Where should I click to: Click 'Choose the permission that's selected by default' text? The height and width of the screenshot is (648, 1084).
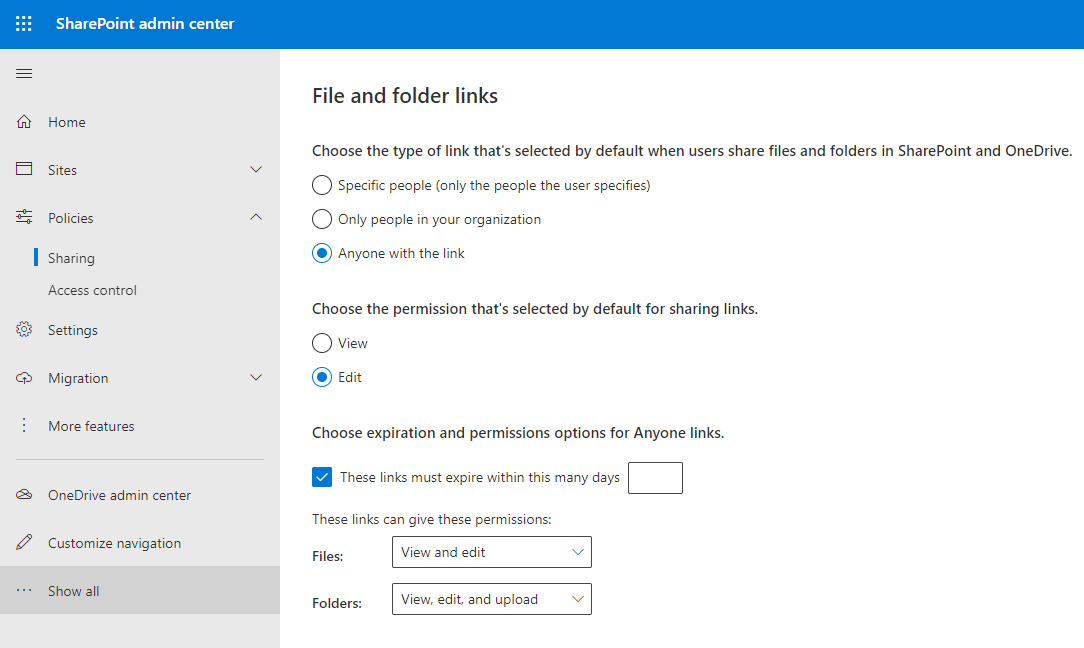pyautogui.click(x=535, y=308)
